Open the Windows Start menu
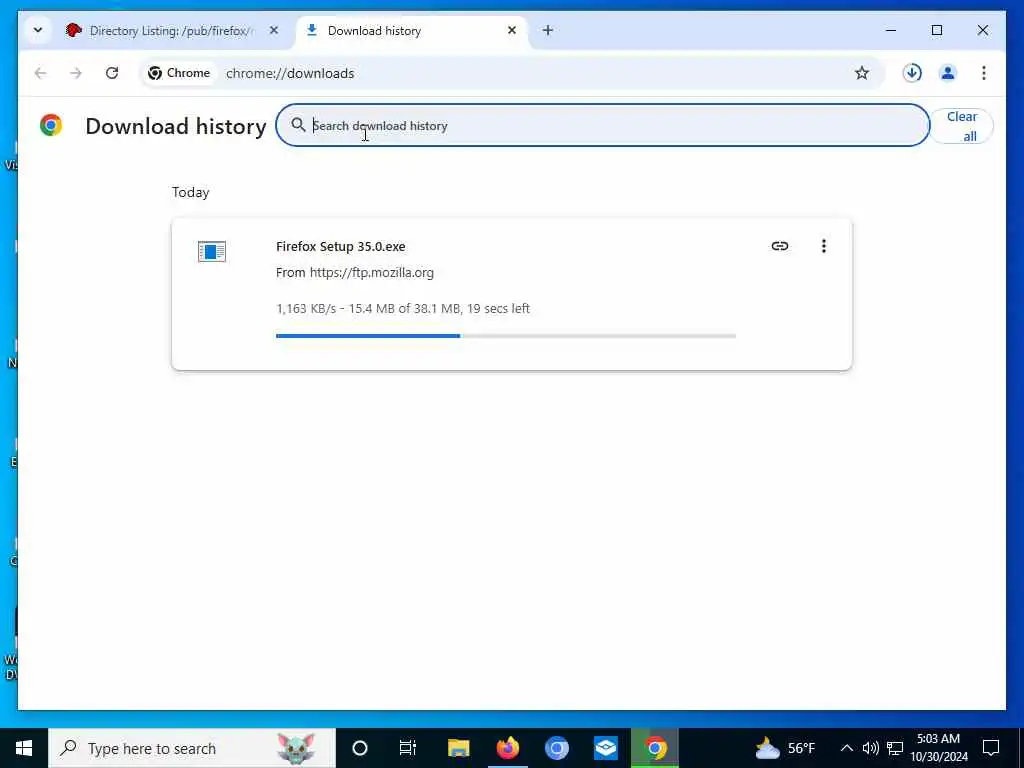 tap(24, 748)
